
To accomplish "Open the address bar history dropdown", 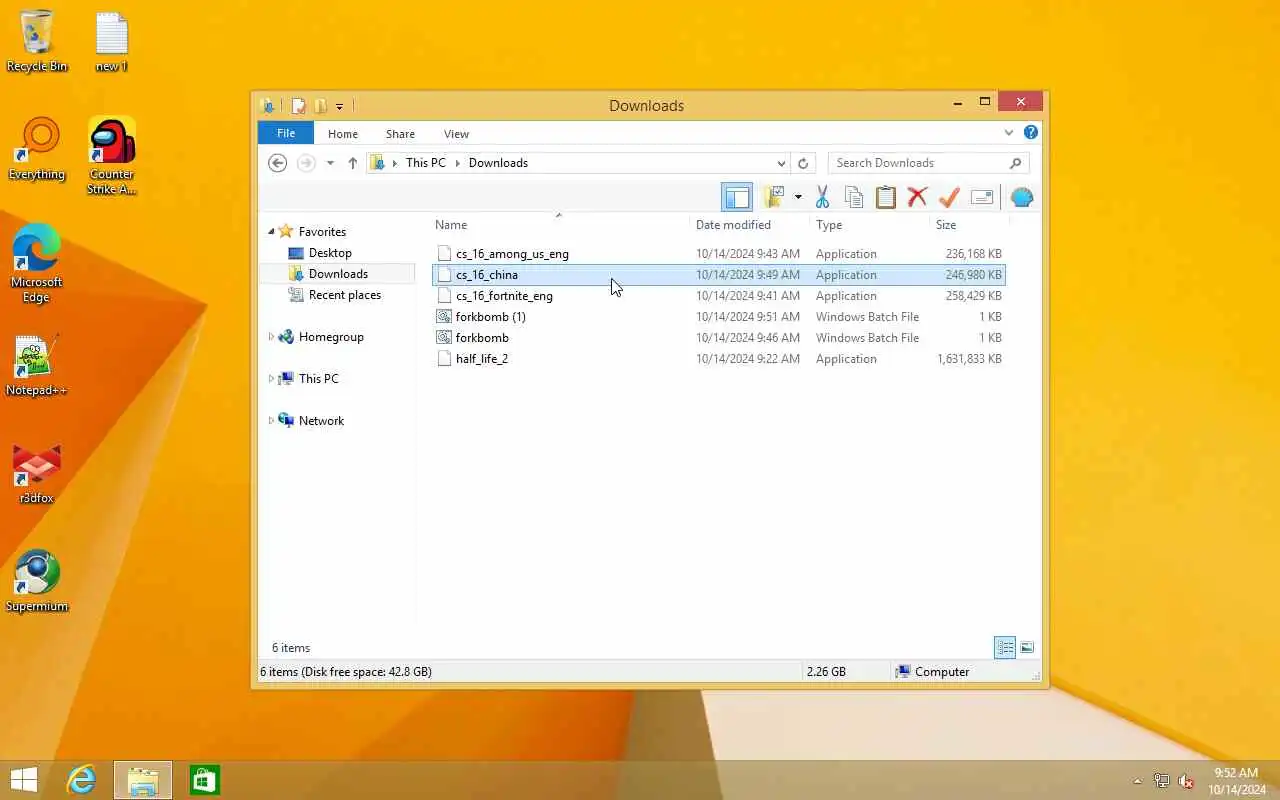I will [781, 163].
